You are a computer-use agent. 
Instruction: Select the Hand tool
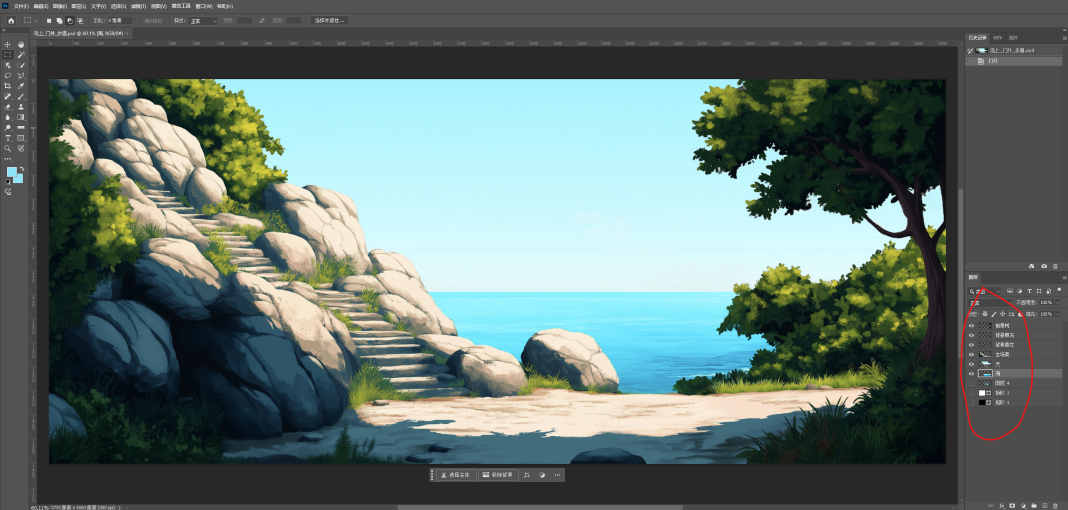(x=21, y=45)
